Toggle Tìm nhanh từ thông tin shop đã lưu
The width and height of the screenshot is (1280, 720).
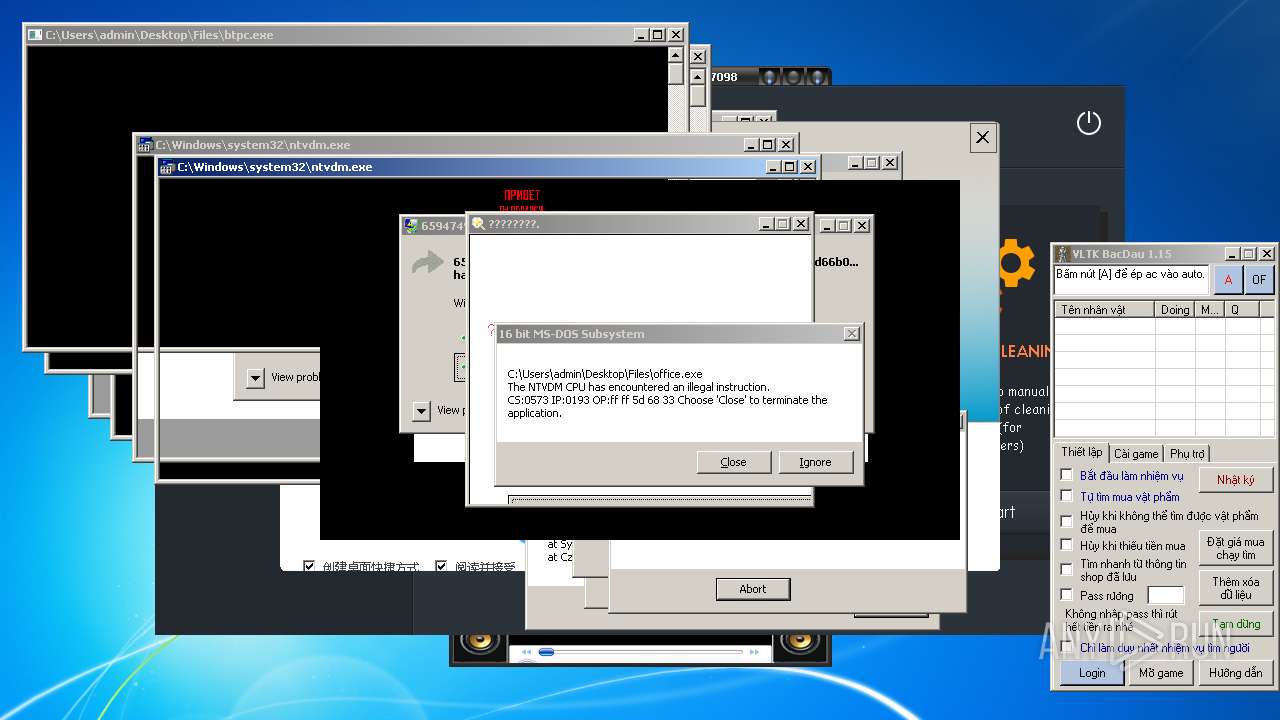pos(1067,569)
